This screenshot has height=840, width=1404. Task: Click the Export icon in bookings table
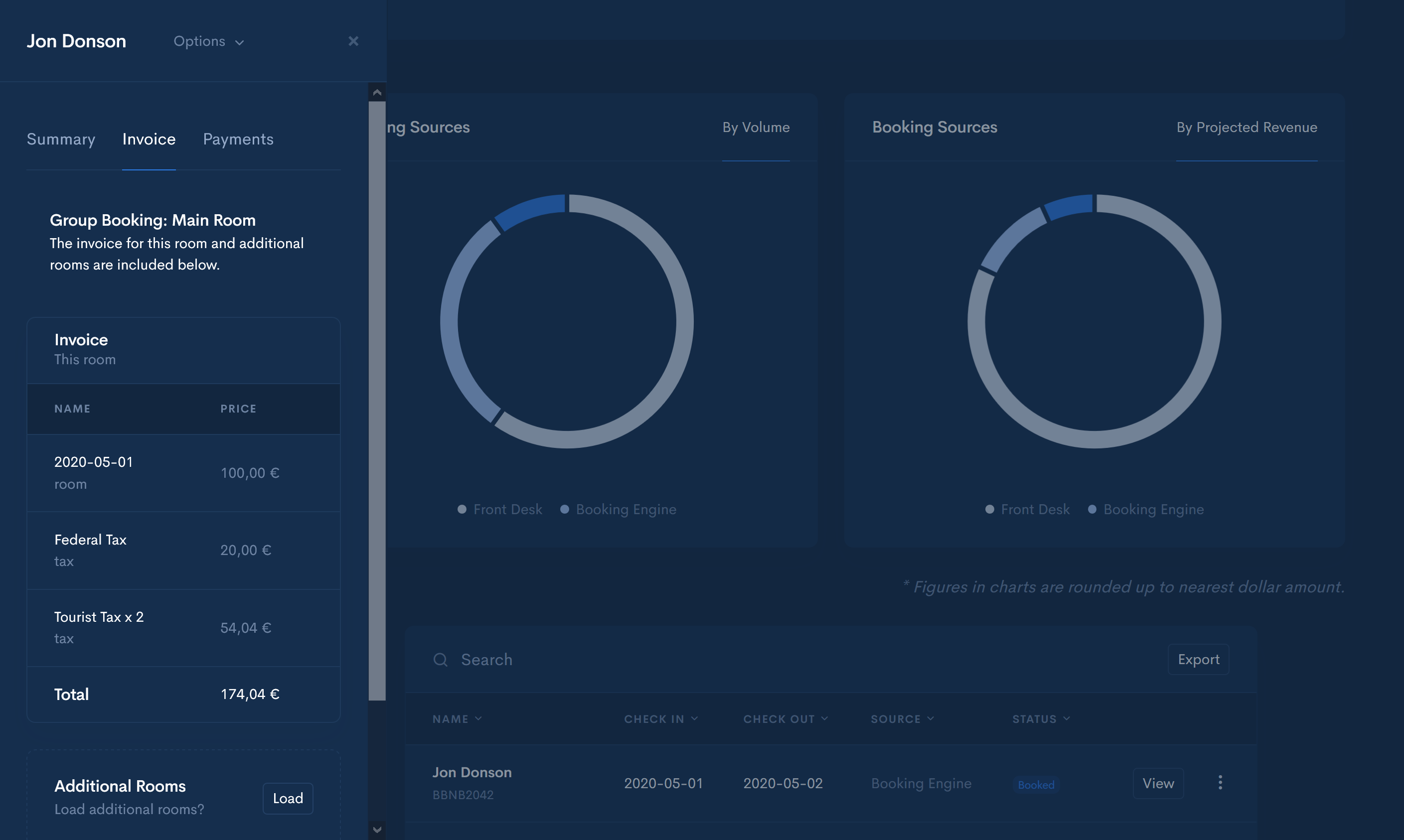tap(1198, 659)
